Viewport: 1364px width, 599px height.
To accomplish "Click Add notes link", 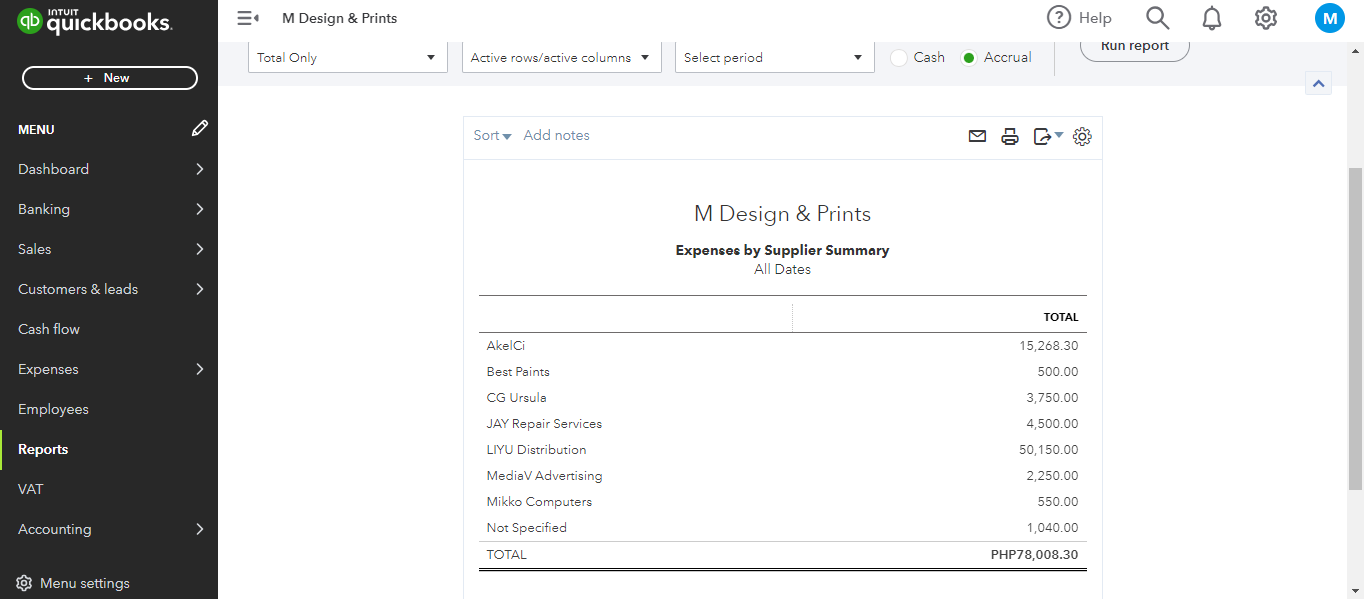I will coord(556,136).
